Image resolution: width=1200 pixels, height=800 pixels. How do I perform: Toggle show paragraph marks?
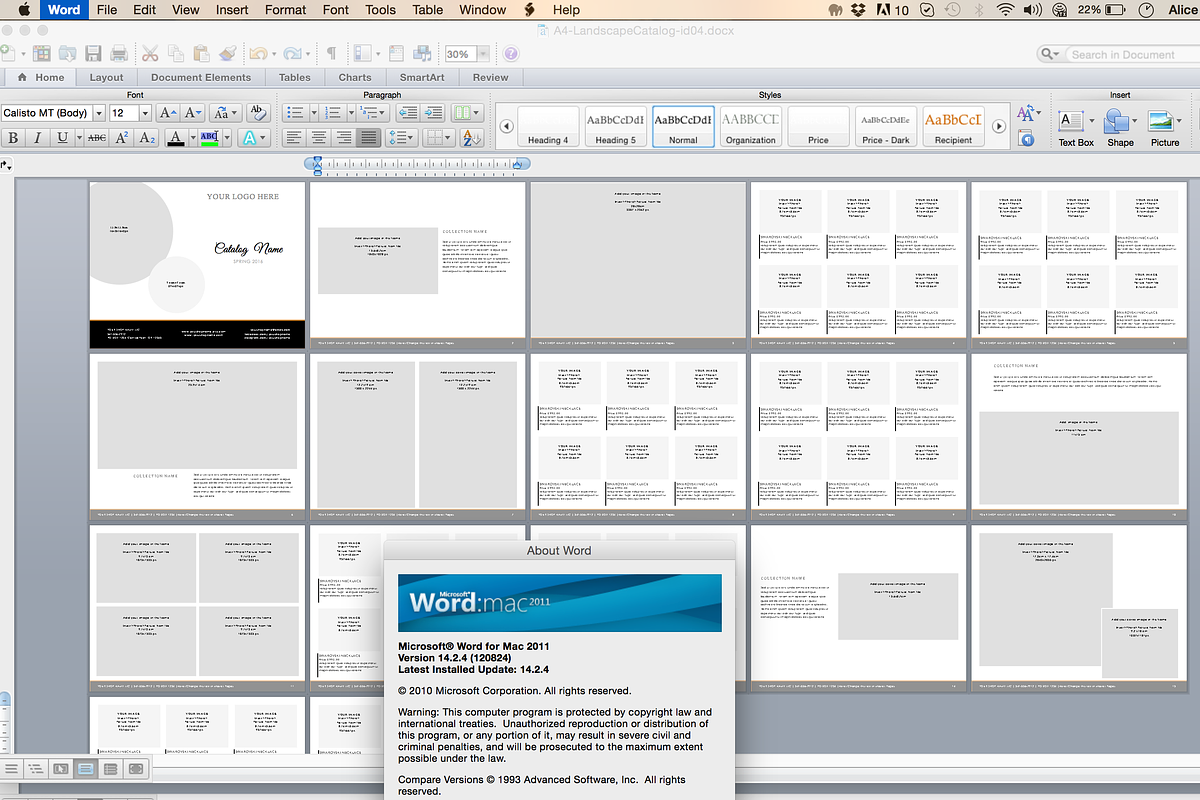pos(331,54)
